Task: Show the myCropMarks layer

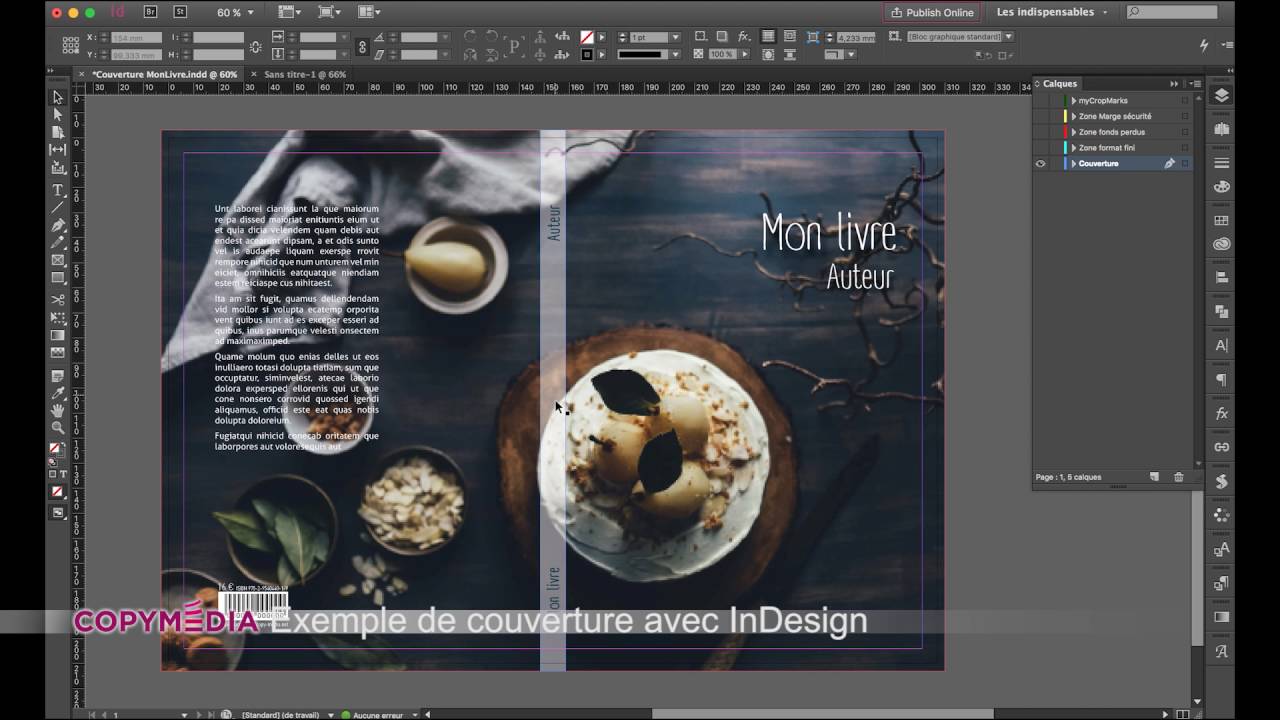Action: pos(1041,101)
